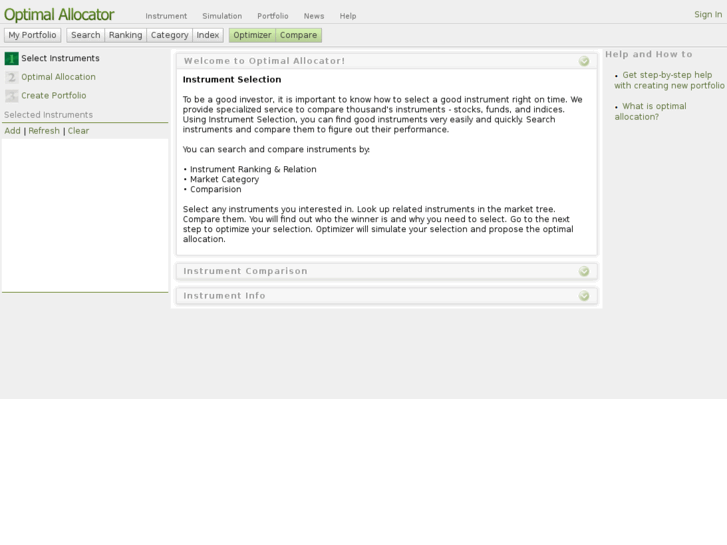Click the step 1 Select Instruments icon
This screenshot has height=545, width=727.
12,58
